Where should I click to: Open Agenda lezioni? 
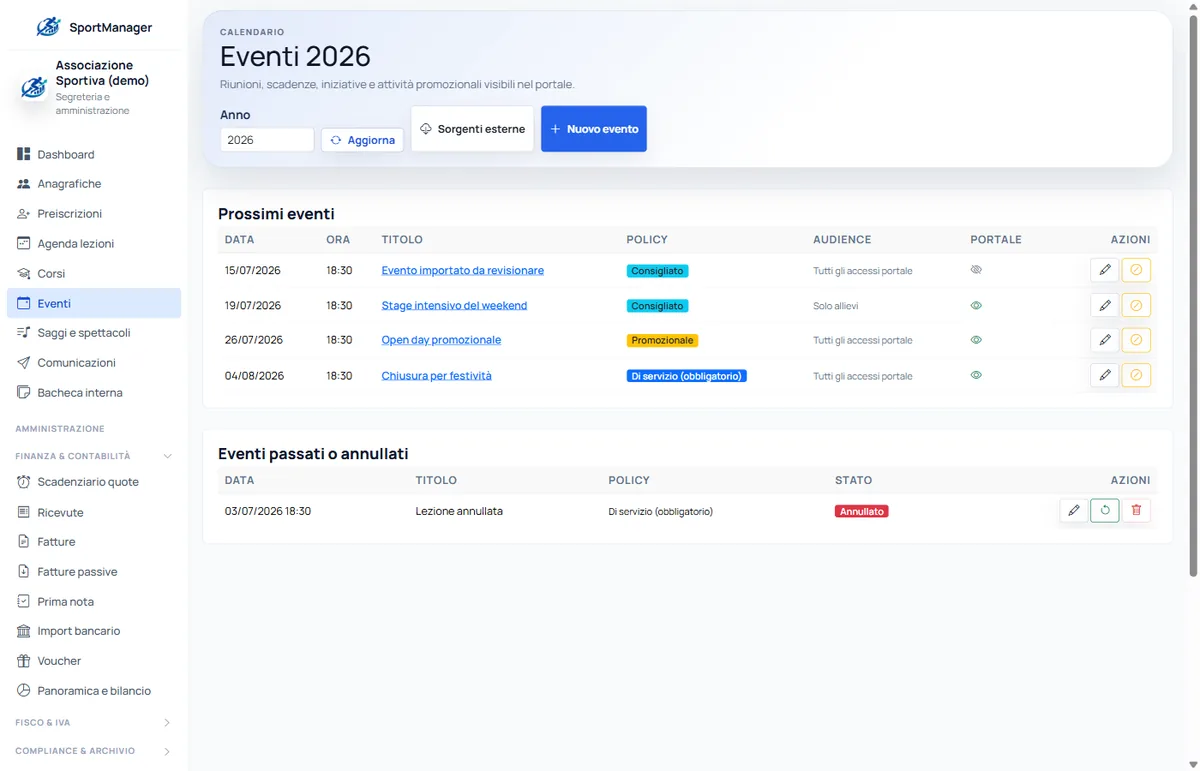point(94,244)
